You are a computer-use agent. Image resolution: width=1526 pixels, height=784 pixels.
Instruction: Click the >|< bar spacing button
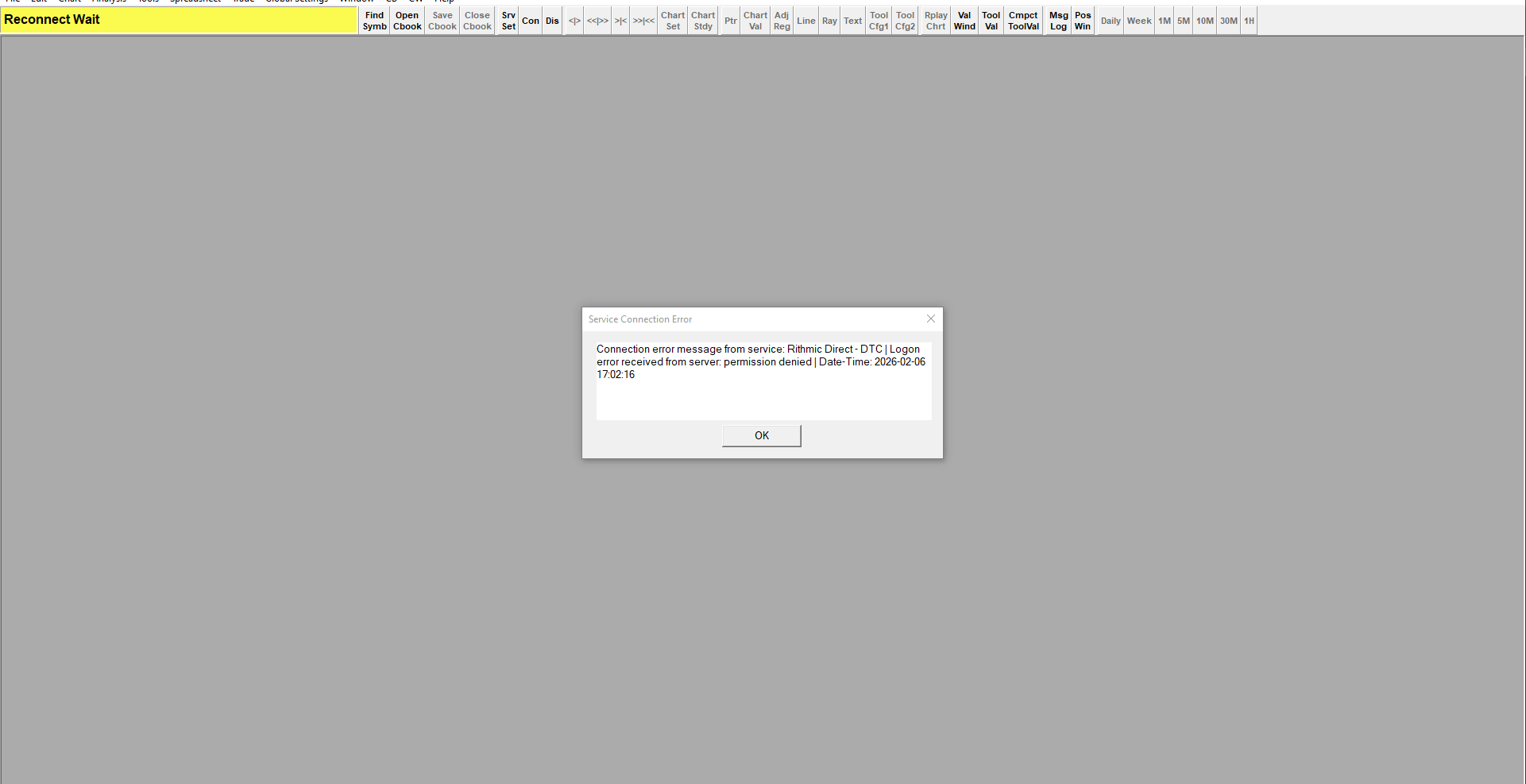[x=620, y=21]
